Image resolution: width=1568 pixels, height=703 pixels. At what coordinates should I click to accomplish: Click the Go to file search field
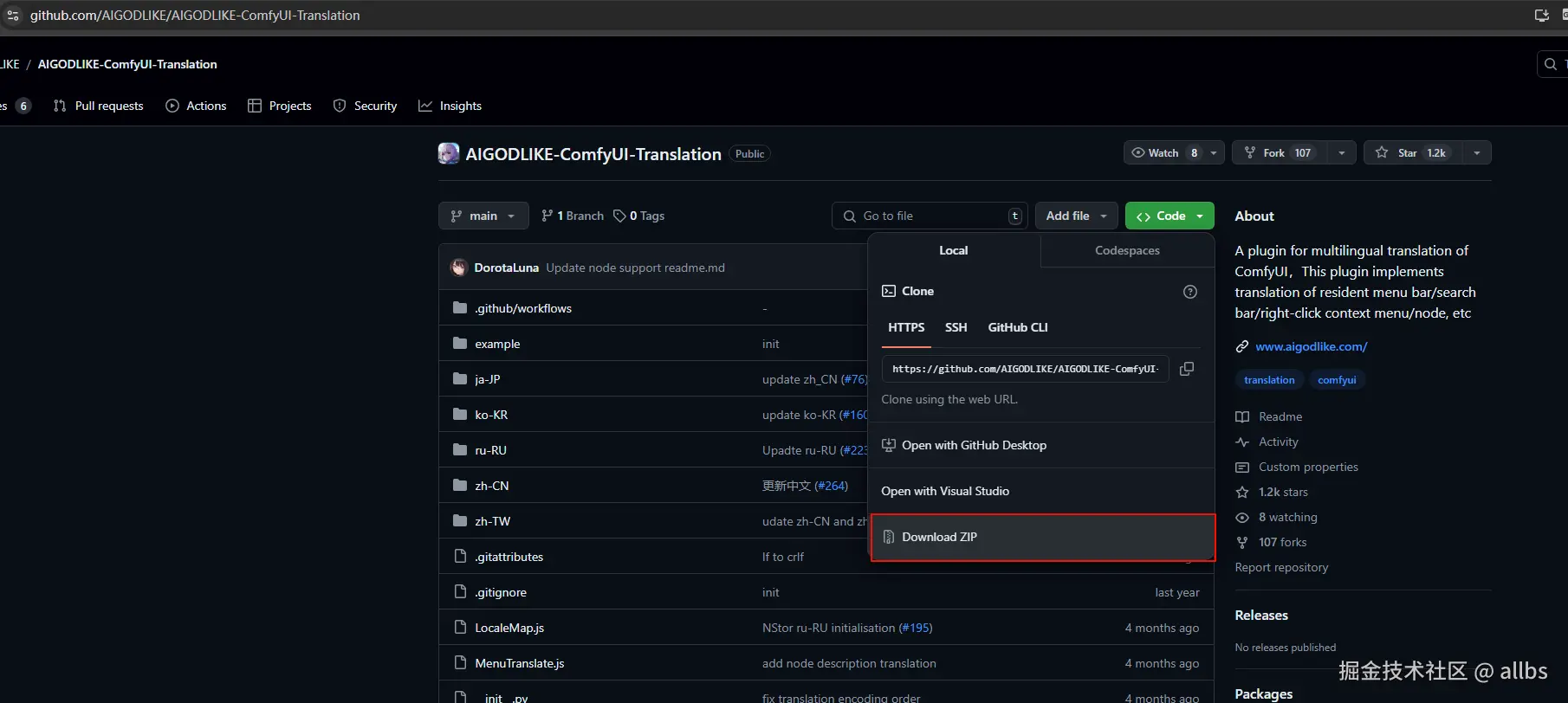(930, 216)
